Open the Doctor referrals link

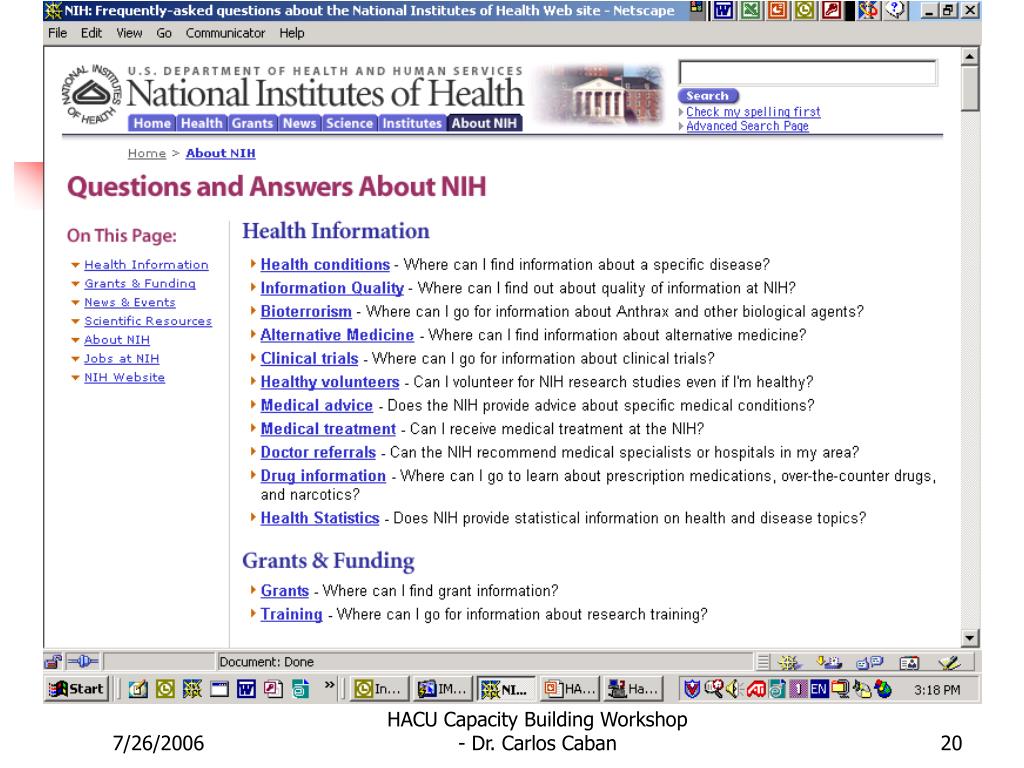pos(318,453)
